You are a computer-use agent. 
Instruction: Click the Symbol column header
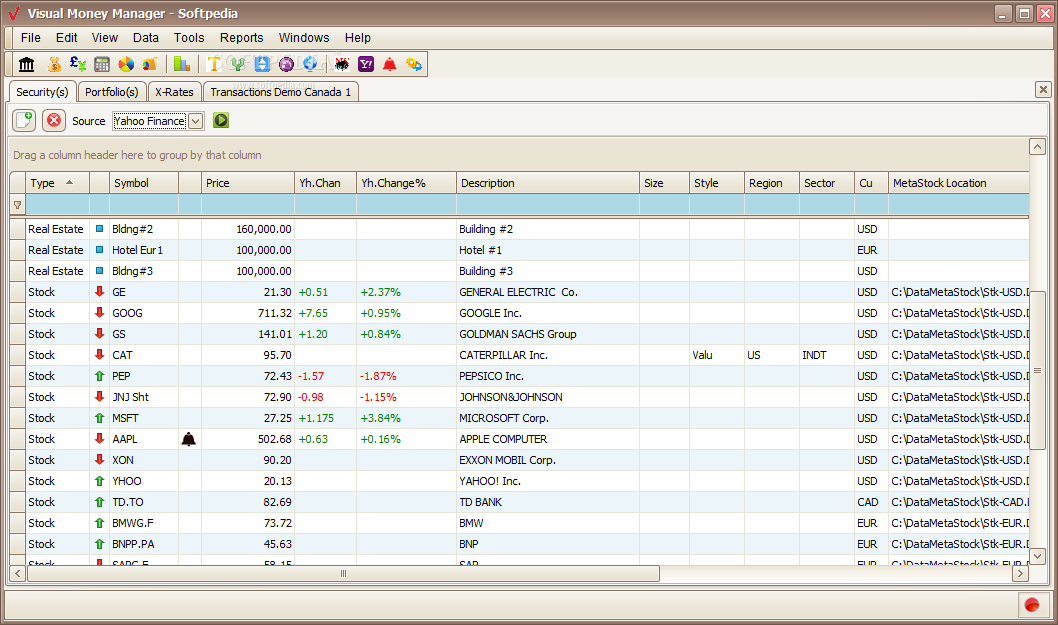pos(144,183)
